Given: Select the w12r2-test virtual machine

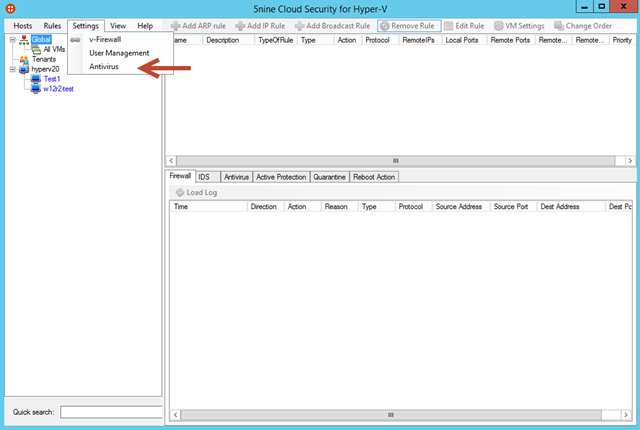Looking at the screenshot, I should [58, 89].
